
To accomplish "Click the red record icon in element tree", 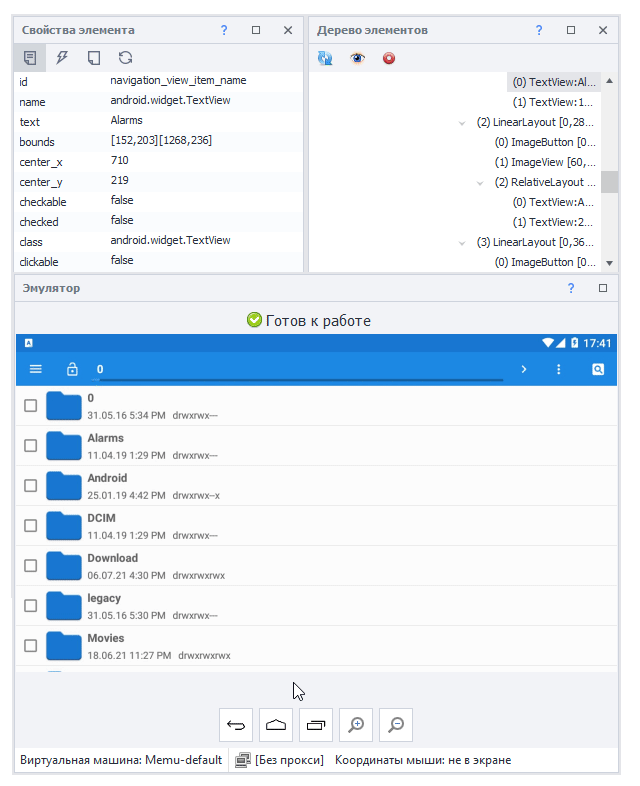I will pyautogui.click(x=389, y=58).
